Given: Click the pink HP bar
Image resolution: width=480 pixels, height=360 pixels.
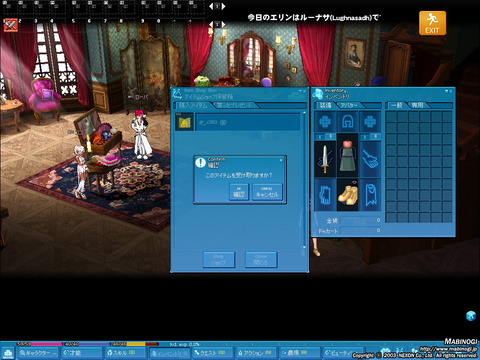Looking at the screenshot, I should pos(39,344).
